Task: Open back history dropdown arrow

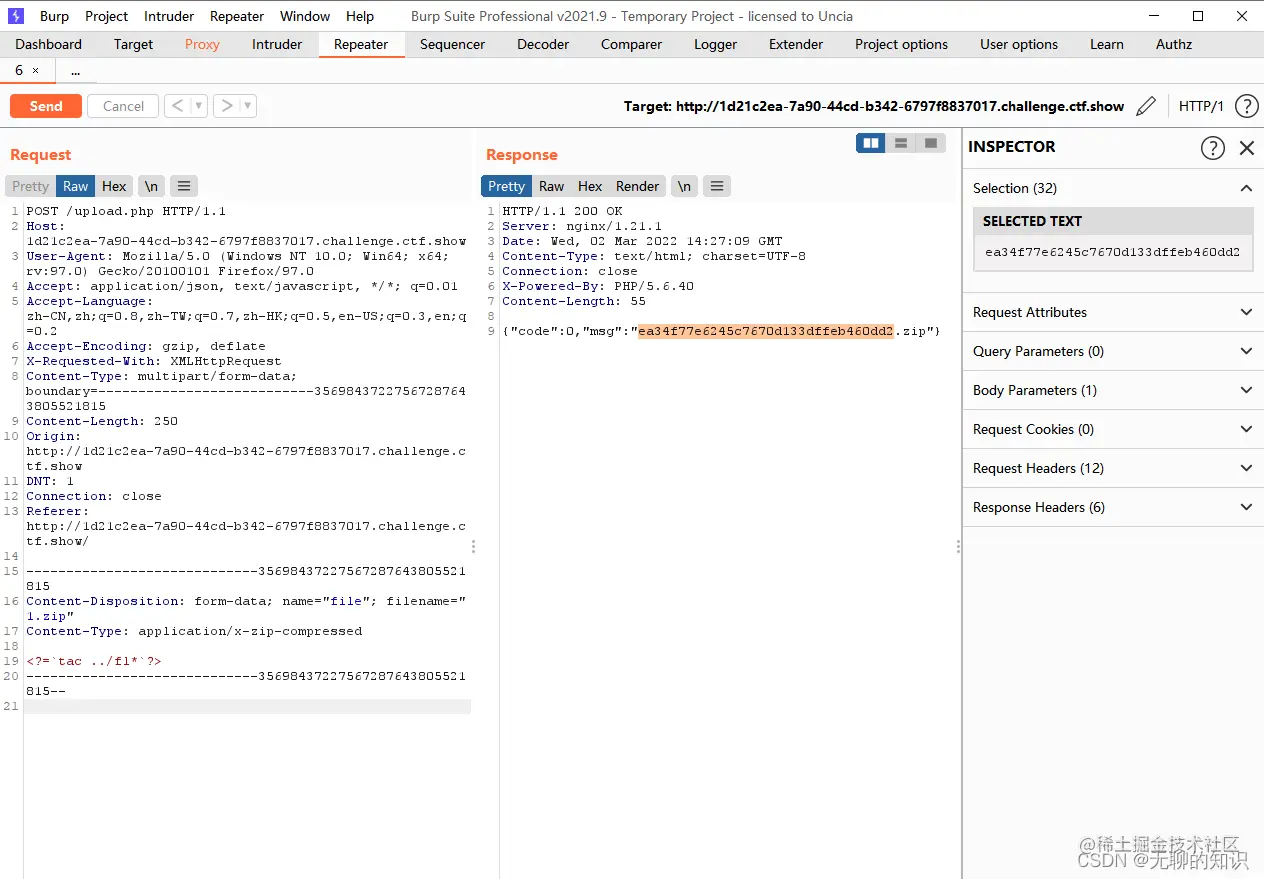Action: (199, 106)
